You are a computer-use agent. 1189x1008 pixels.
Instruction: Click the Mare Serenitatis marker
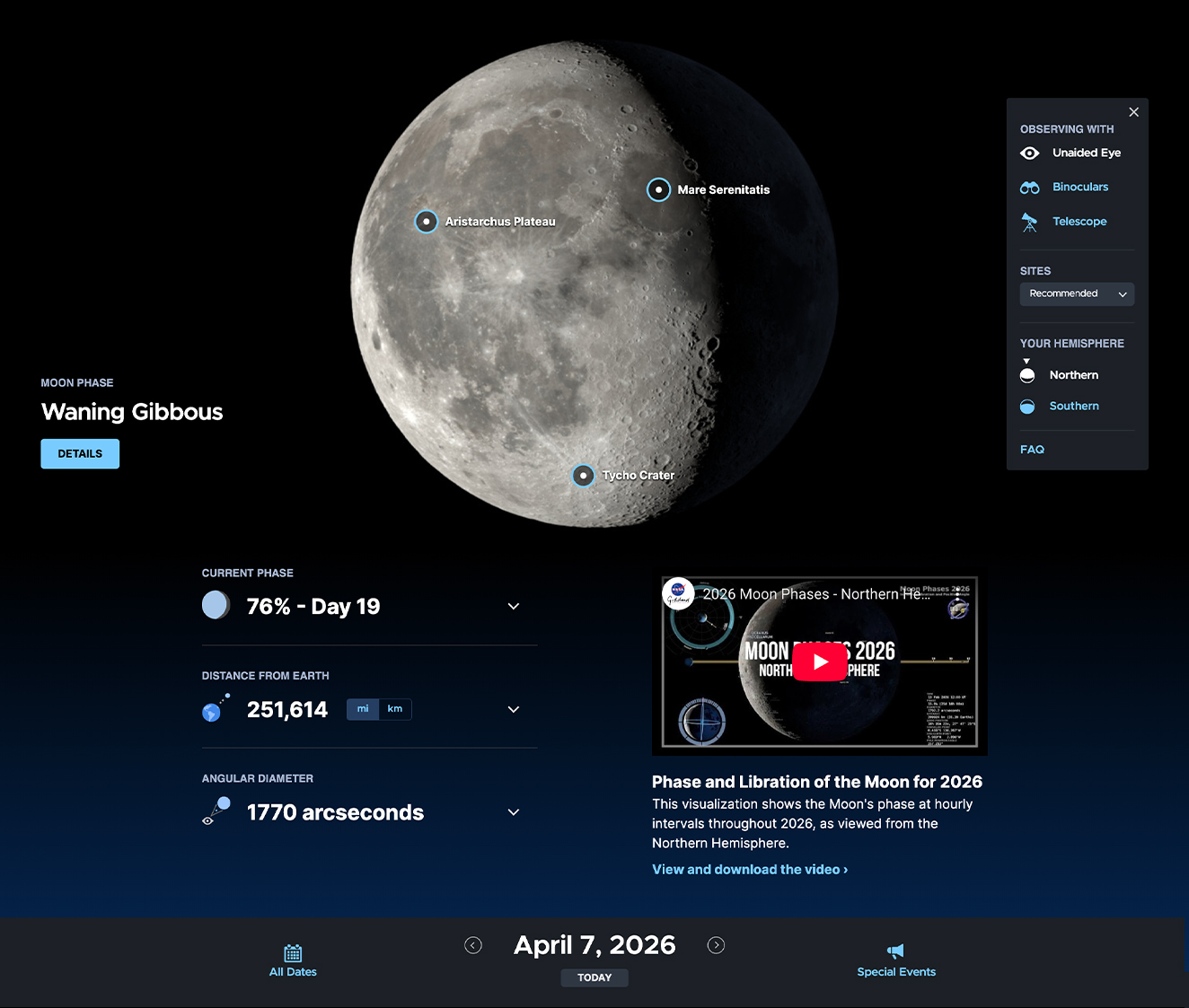658,189
